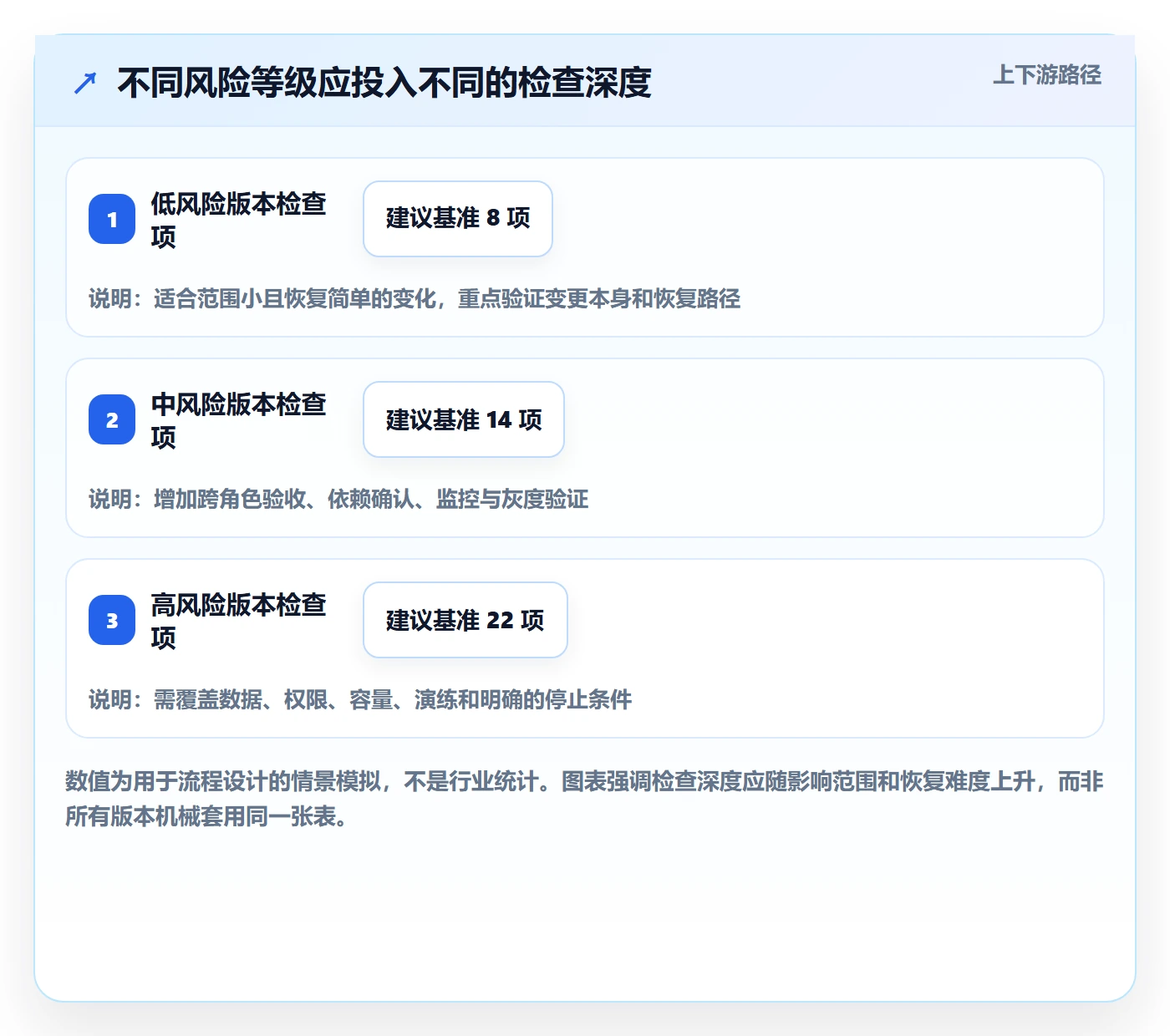Click the note starting 说明：需覆盖数据、权限
This screenshot has width=1170, height=1036.
click(360, 700)
